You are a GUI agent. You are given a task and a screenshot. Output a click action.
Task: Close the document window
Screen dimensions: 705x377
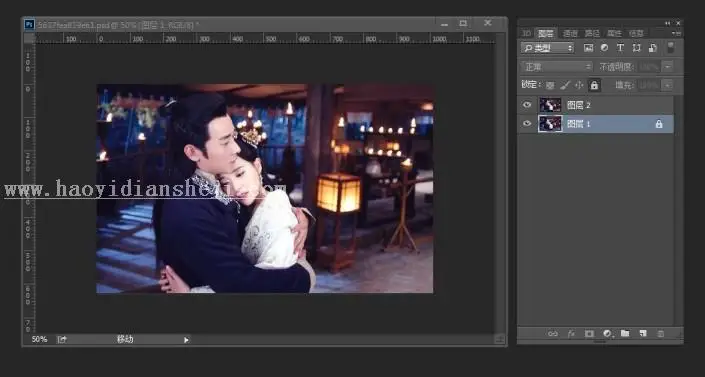[x=487, y=23]
